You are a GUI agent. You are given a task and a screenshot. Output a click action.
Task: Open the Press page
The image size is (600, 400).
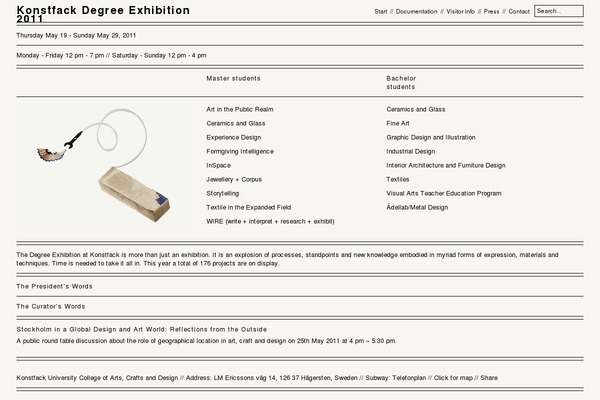[x=491, y=11]
